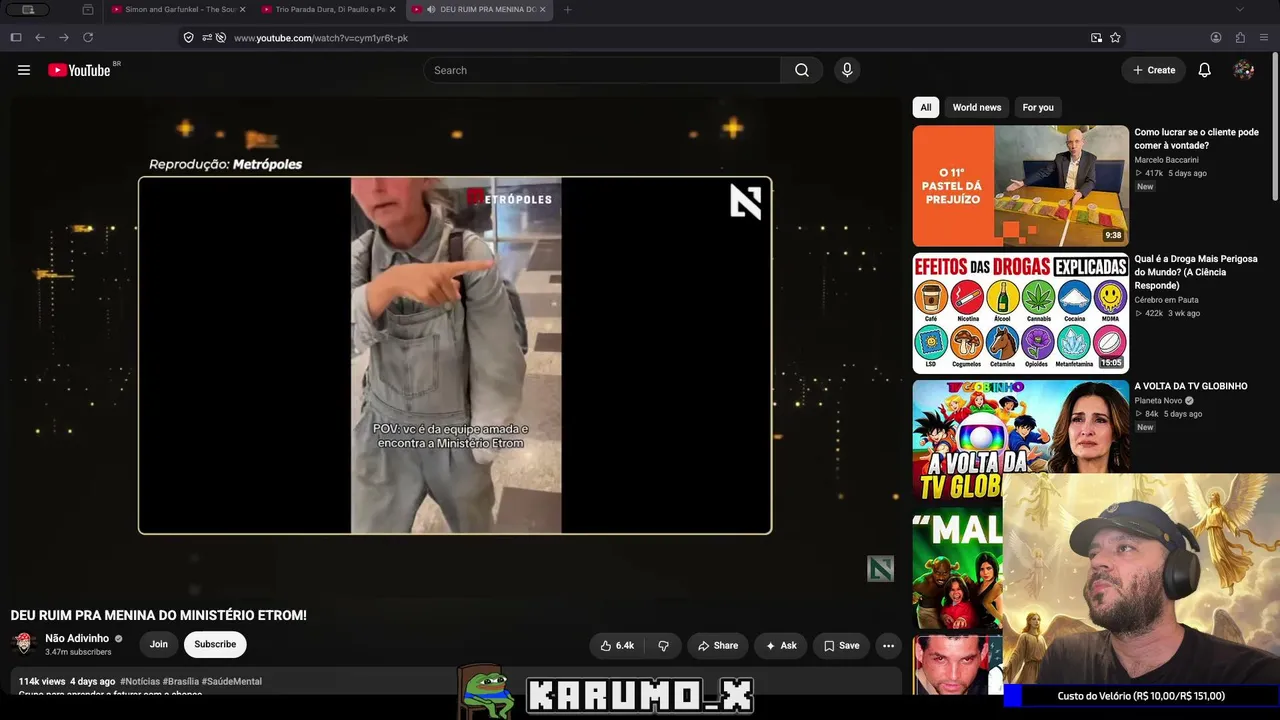
Task: Click the '114k views' text
Action: coord(42,681)
